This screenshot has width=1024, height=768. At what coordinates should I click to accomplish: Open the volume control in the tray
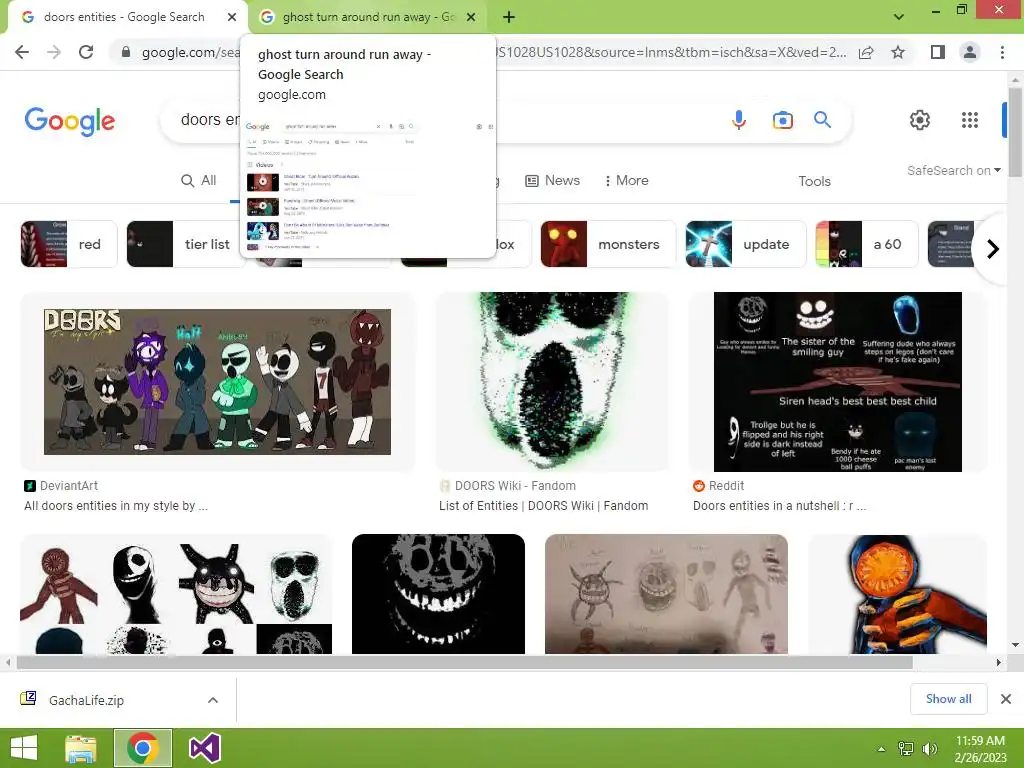point(929,749)
